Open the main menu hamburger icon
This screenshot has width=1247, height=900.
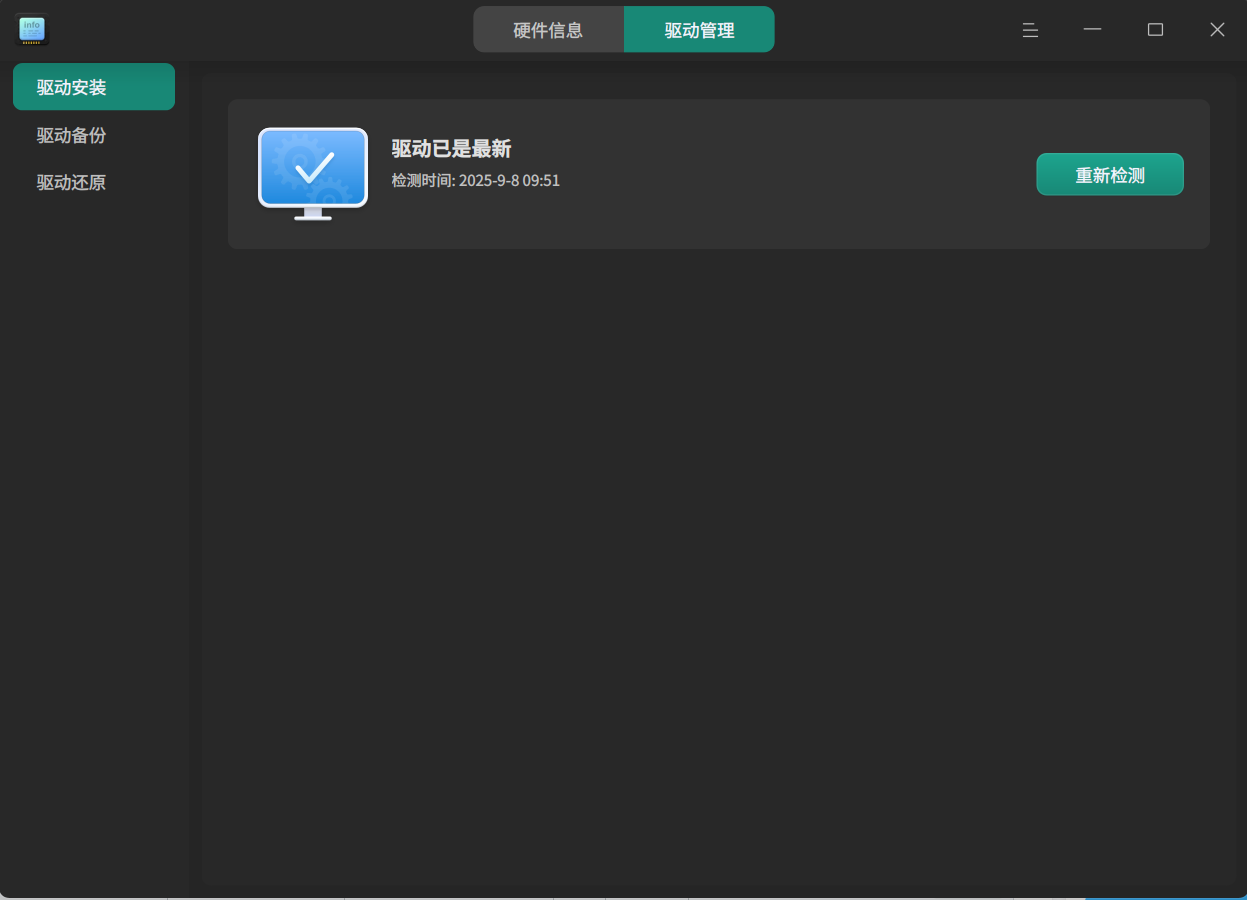click(x=1030, y=30)
